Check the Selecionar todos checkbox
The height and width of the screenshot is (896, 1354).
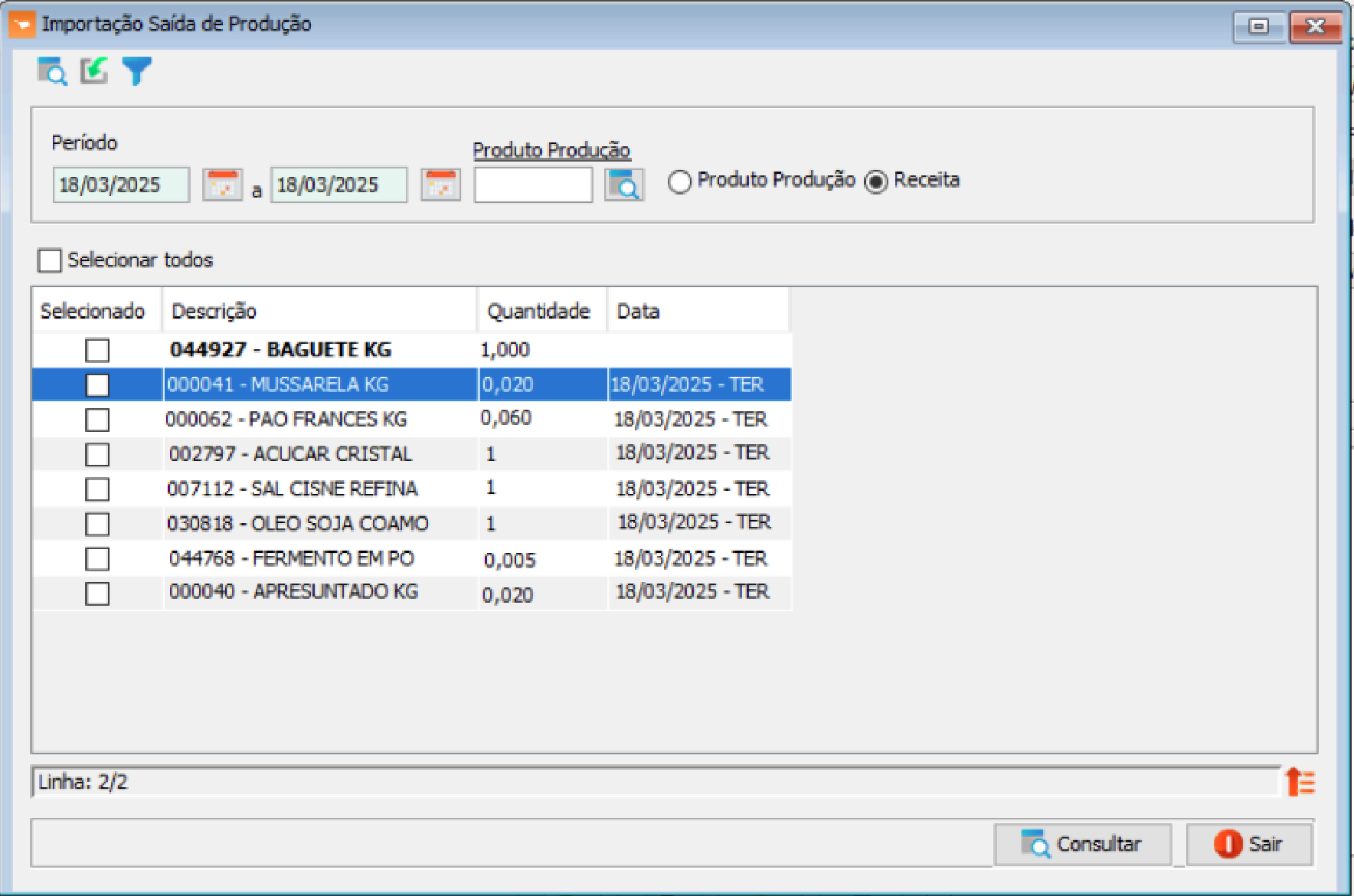point(50,260)
